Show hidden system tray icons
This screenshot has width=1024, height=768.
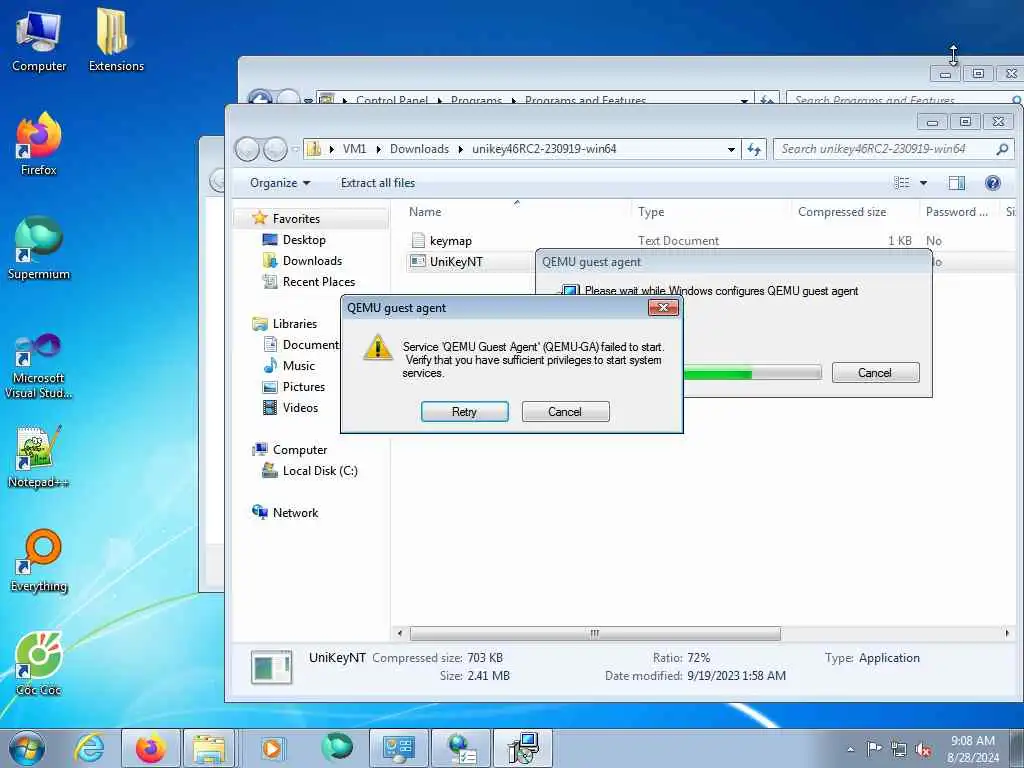tap(850, 749)
